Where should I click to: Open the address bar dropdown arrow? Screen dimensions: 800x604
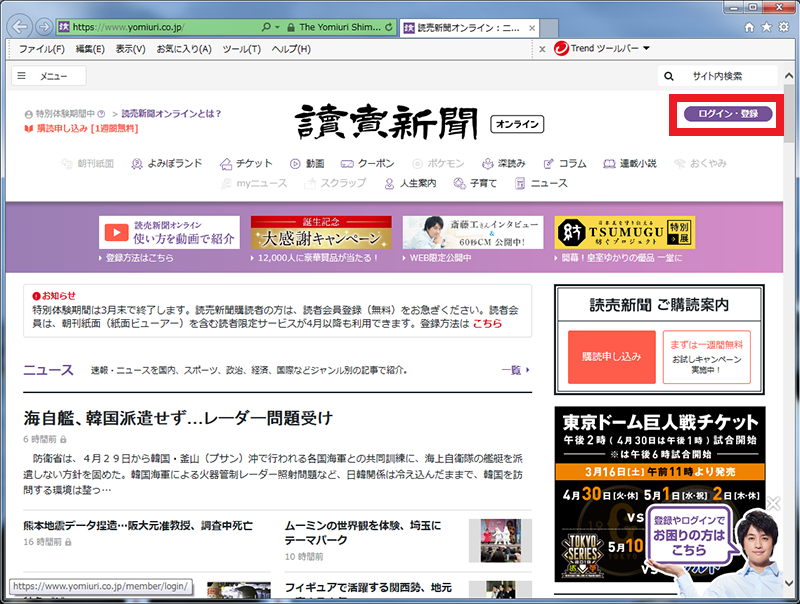[278, 27]
